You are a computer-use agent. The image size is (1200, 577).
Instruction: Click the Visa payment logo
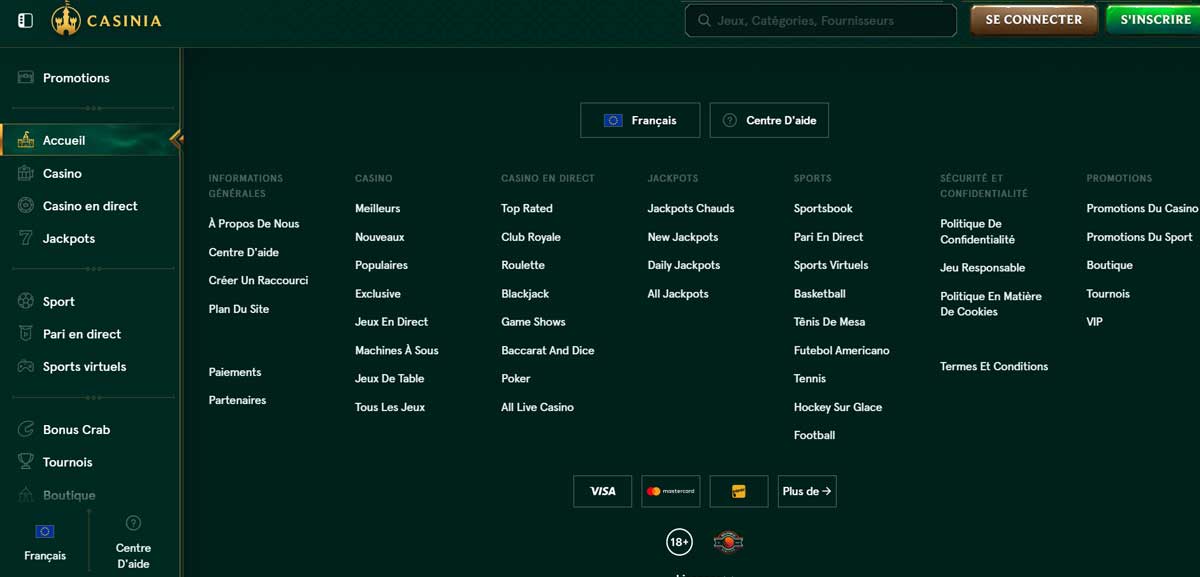tap(602, 491)
